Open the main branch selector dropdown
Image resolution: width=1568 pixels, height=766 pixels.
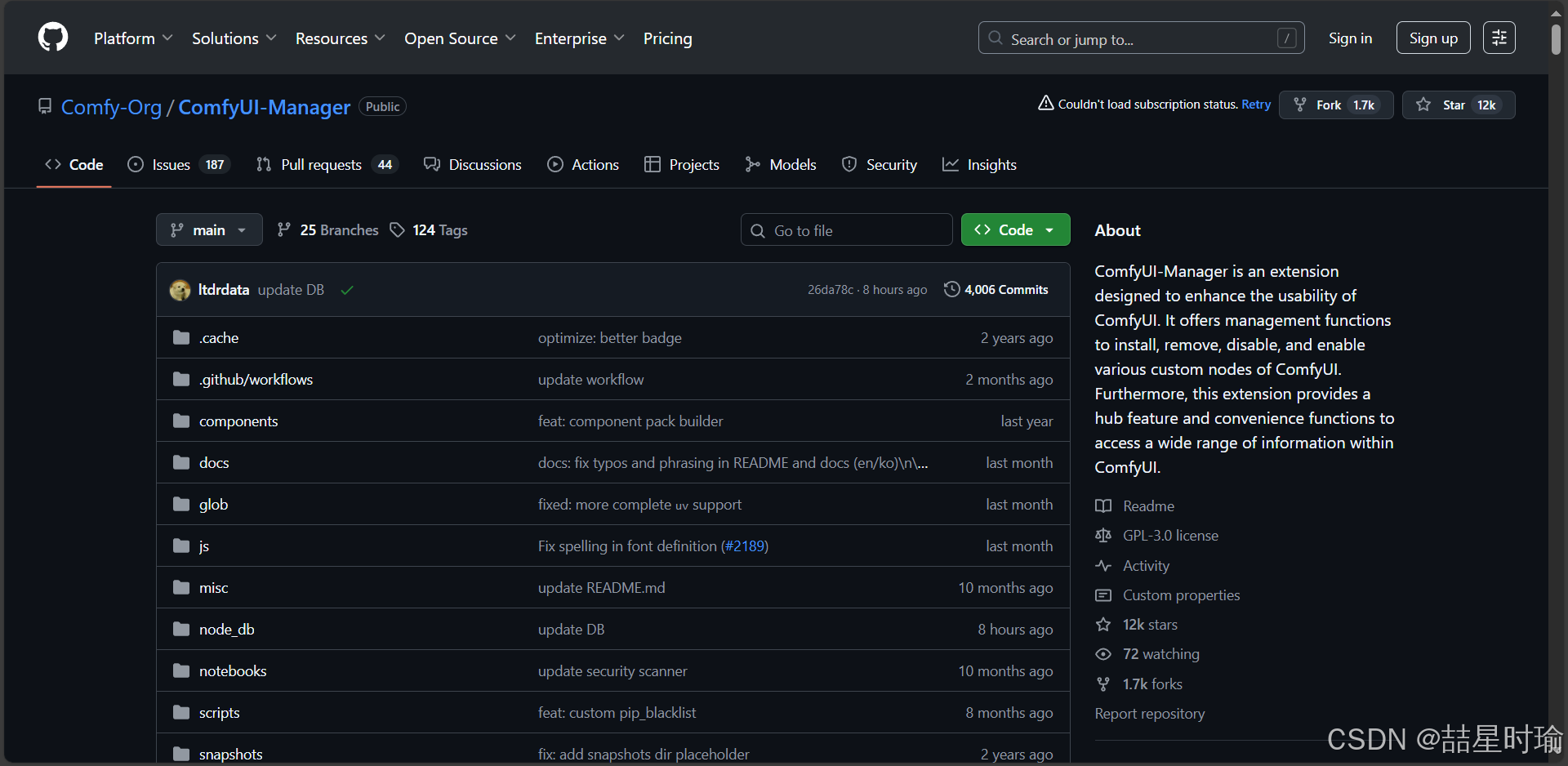[209, 229]
